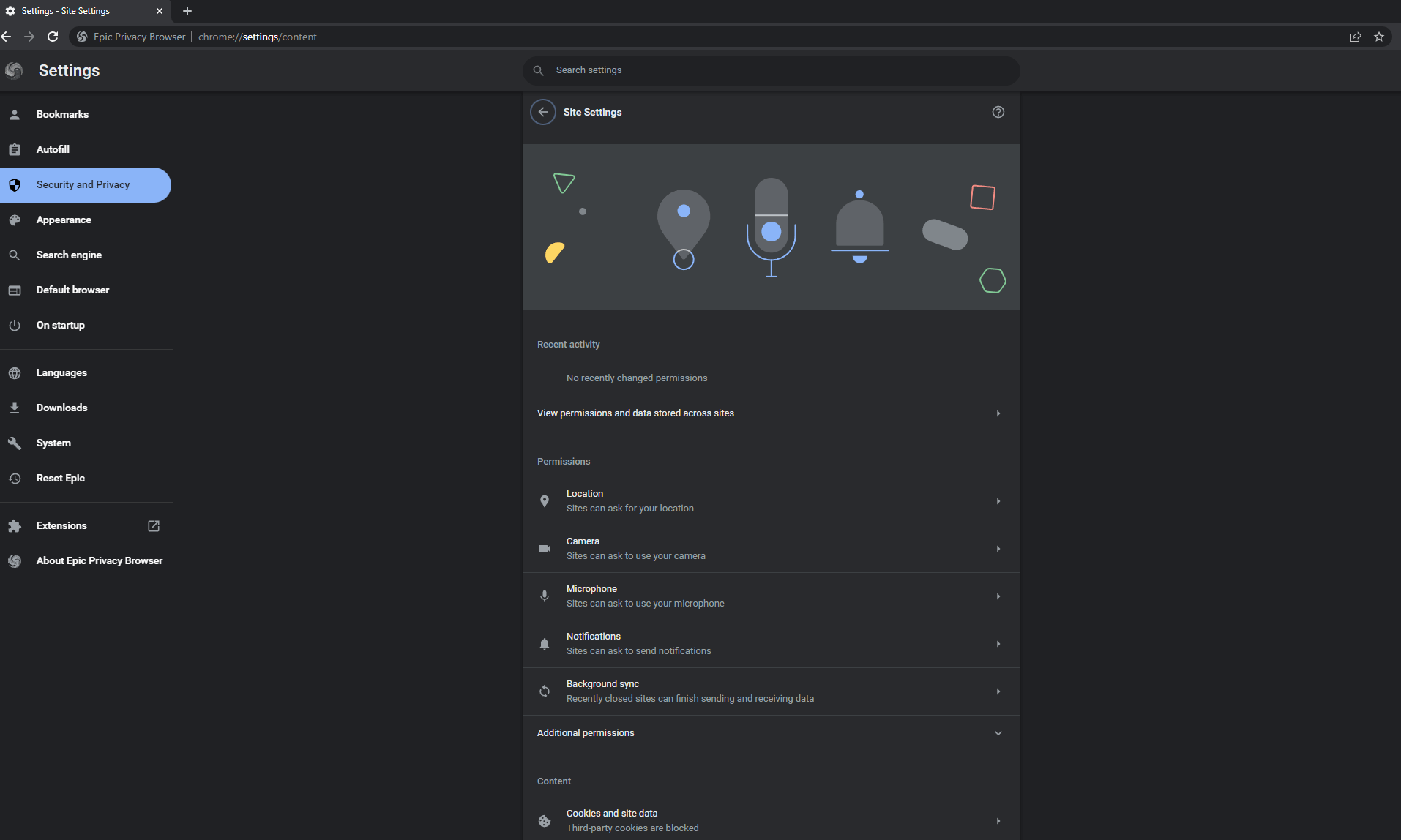Screen dimensions: 1401x840
Task: Click the Cookies and site data icon
Action: (x=545, y=820)
